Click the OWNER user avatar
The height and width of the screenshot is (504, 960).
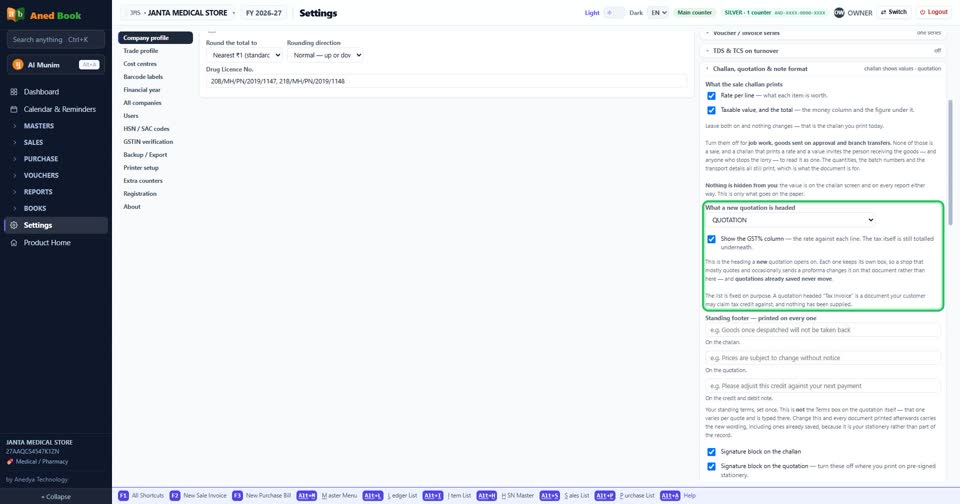point(839,12)
